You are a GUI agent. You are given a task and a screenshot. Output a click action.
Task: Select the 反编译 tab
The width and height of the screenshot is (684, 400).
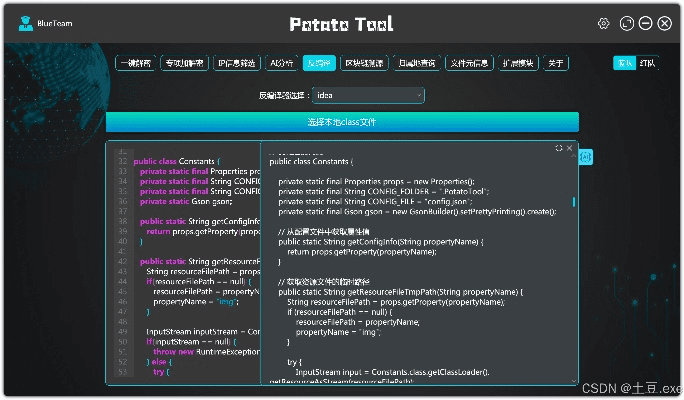coord(318,63)
